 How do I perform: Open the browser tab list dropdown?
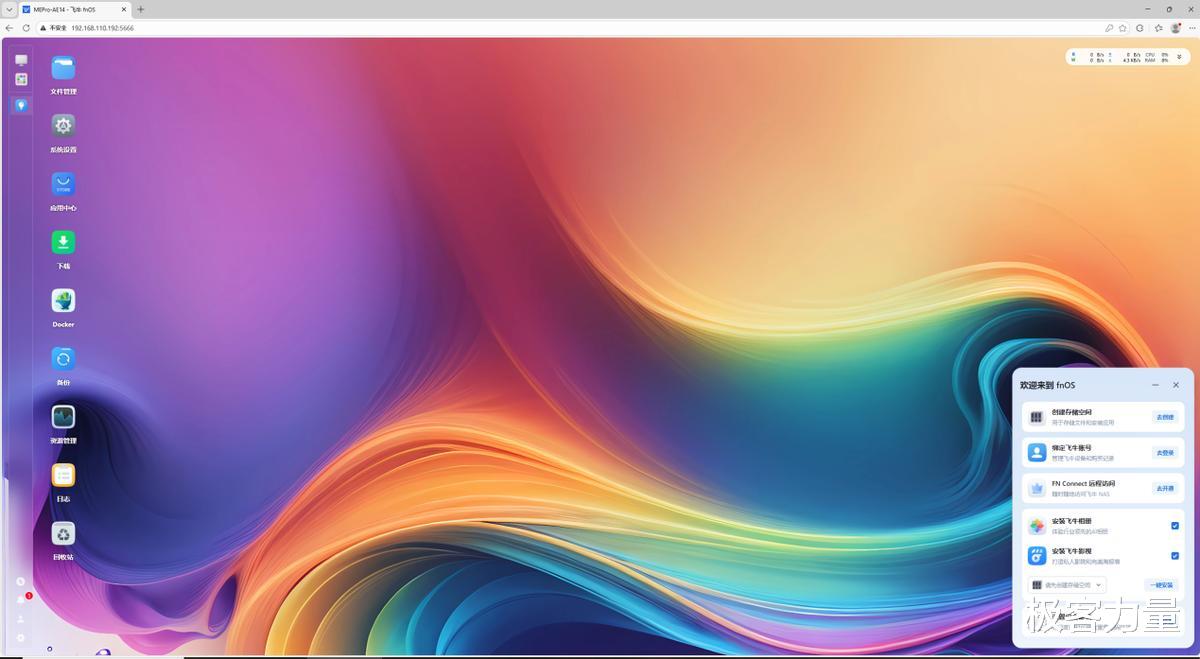click(x=9, y=9)
